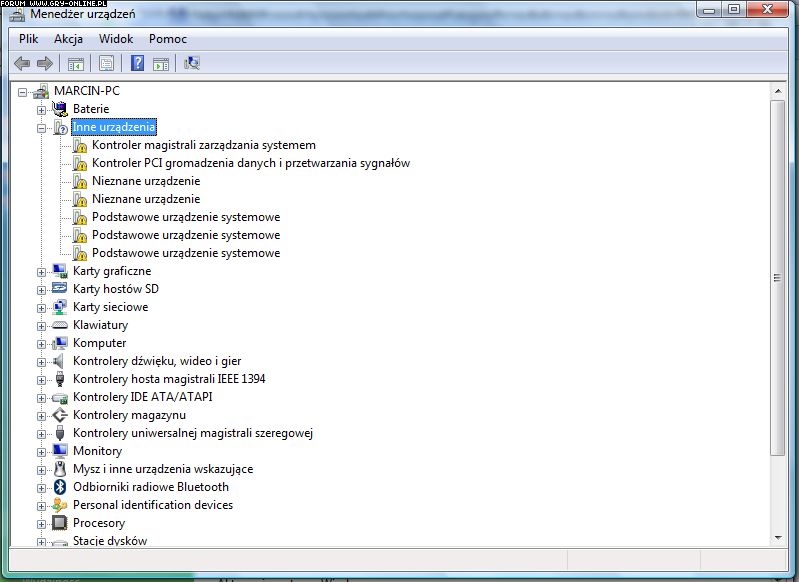Click the sound controllers speaker icon
799x582 pixels.
coord(59,361)
